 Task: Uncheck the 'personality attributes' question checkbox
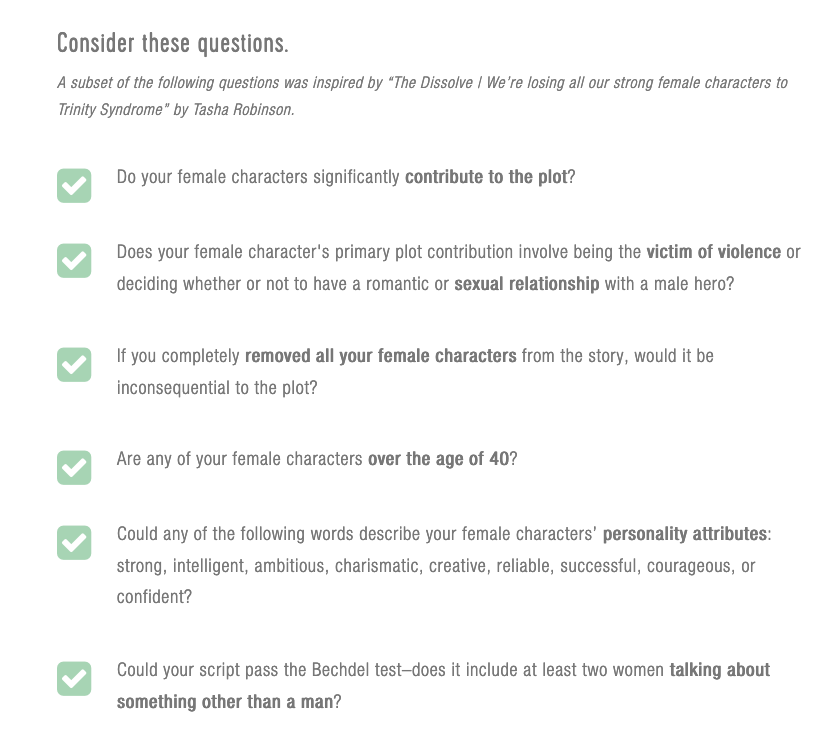[x=74, y=542]
